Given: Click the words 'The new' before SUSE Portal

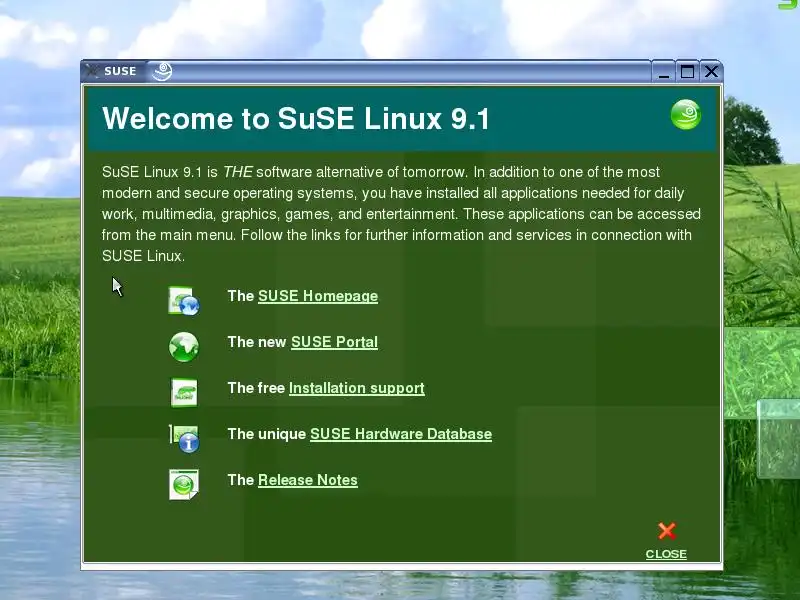Looking at the screenshot, I should pyautogui.click(x=257, y=342).
